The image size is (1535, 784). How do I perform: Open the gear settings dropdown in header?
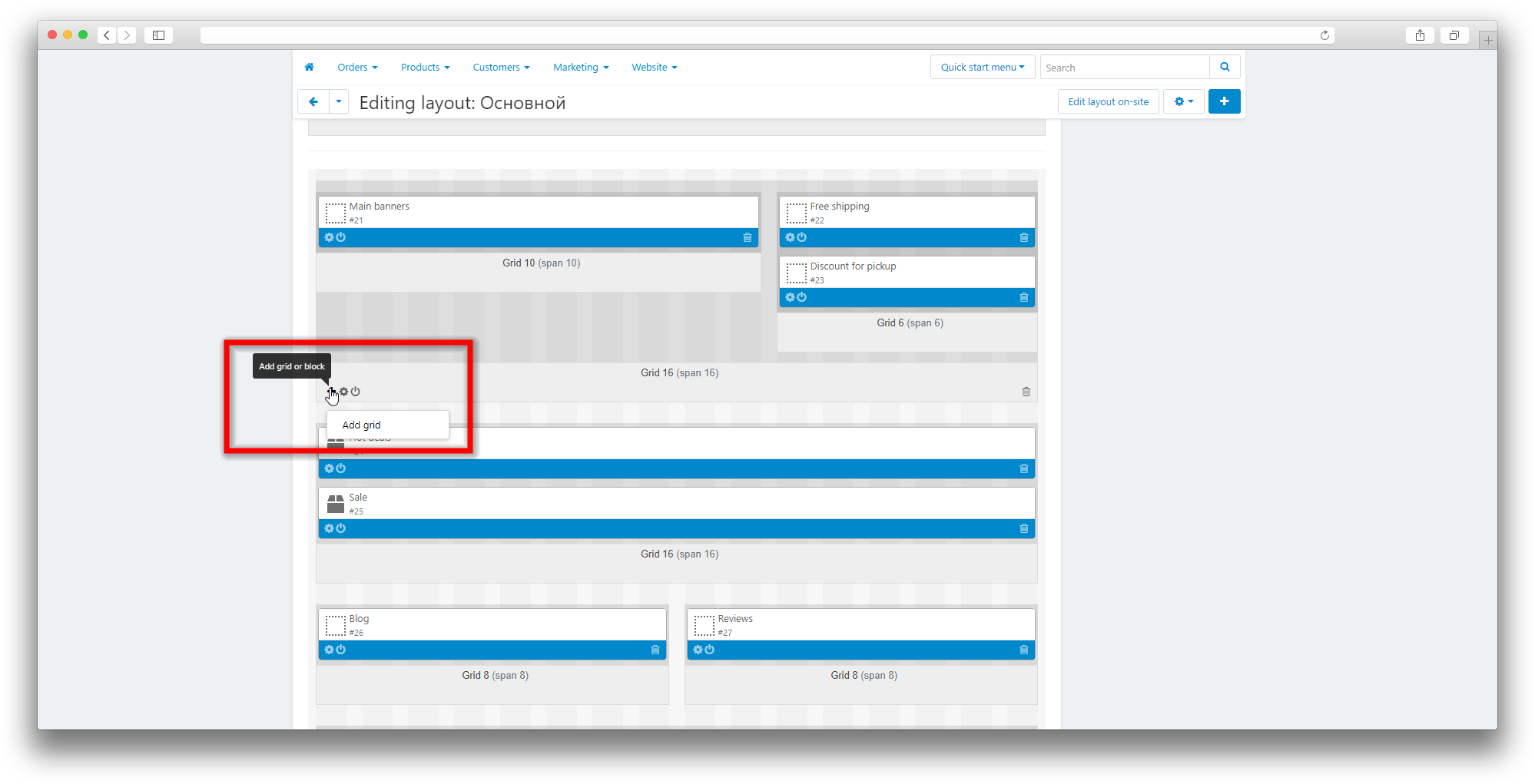(1183, 101)
